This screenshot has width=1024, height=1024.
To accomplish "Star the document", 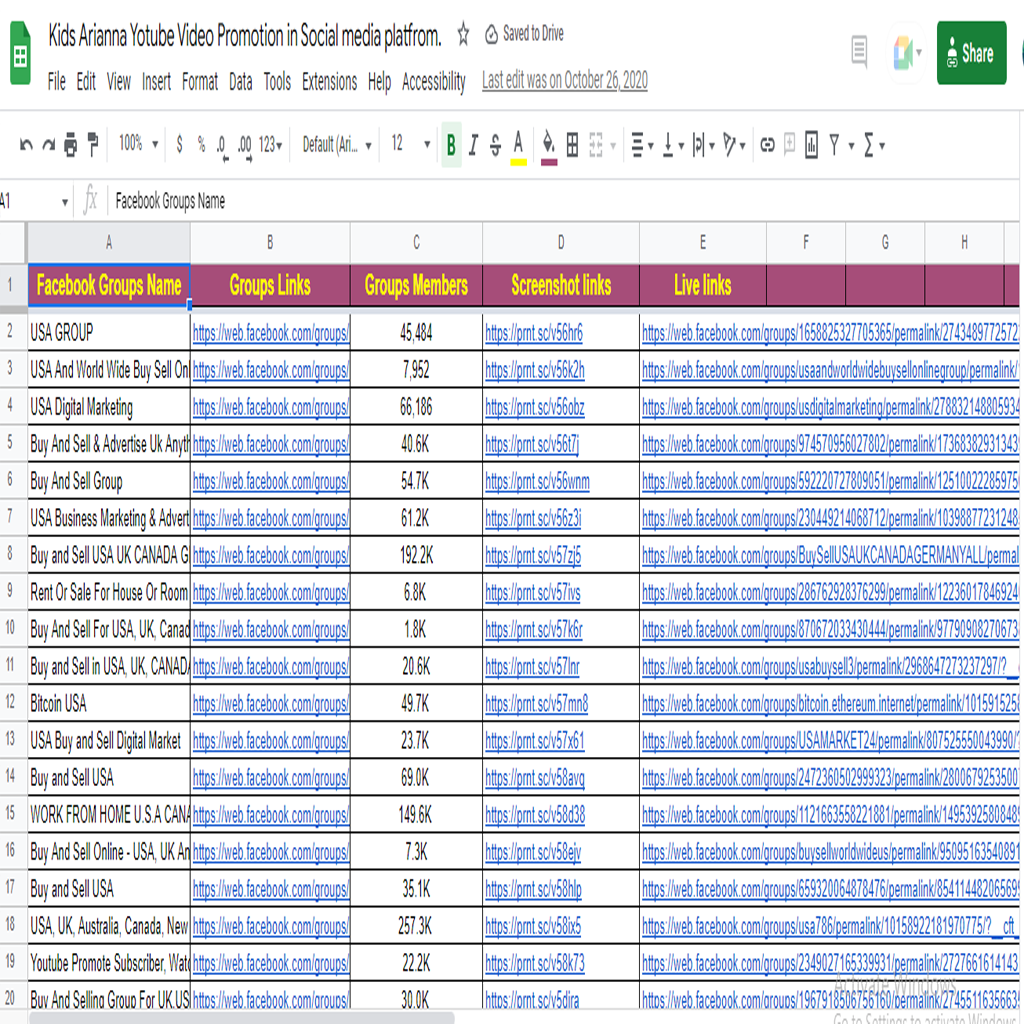I will click(464, 34).
